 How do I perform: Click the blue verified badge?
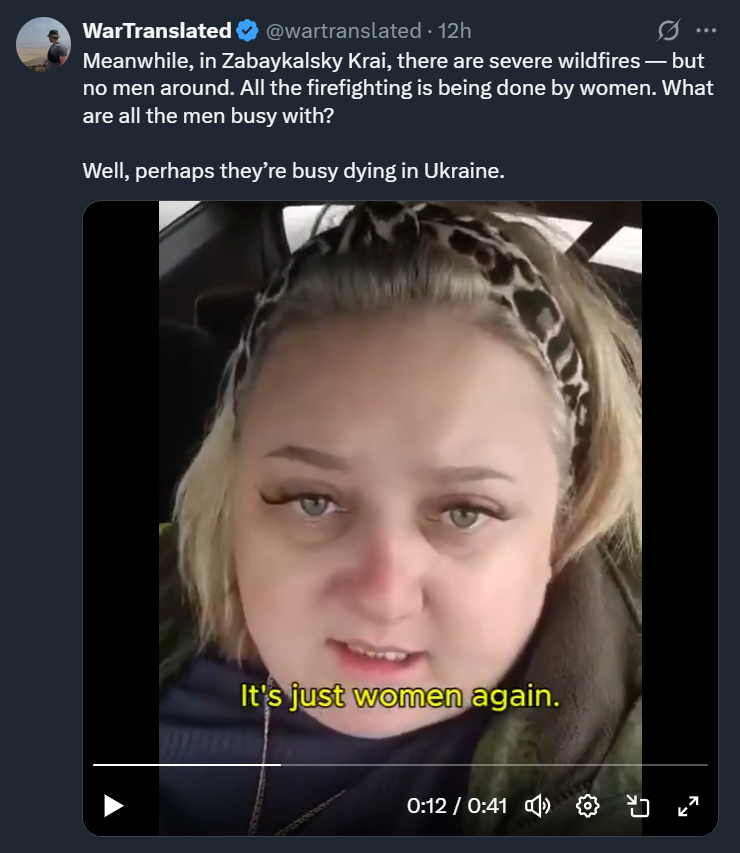tap(248, 30)
